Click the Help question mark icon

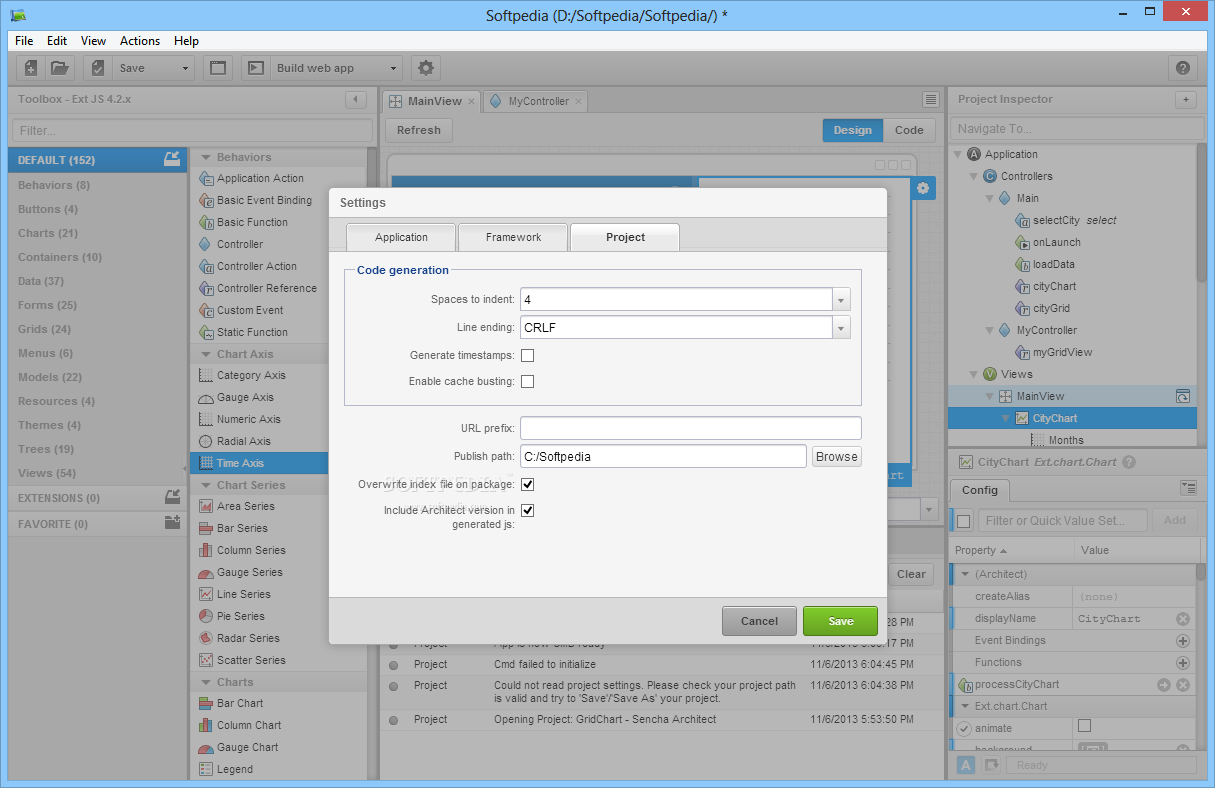[x=1183, y=68]
